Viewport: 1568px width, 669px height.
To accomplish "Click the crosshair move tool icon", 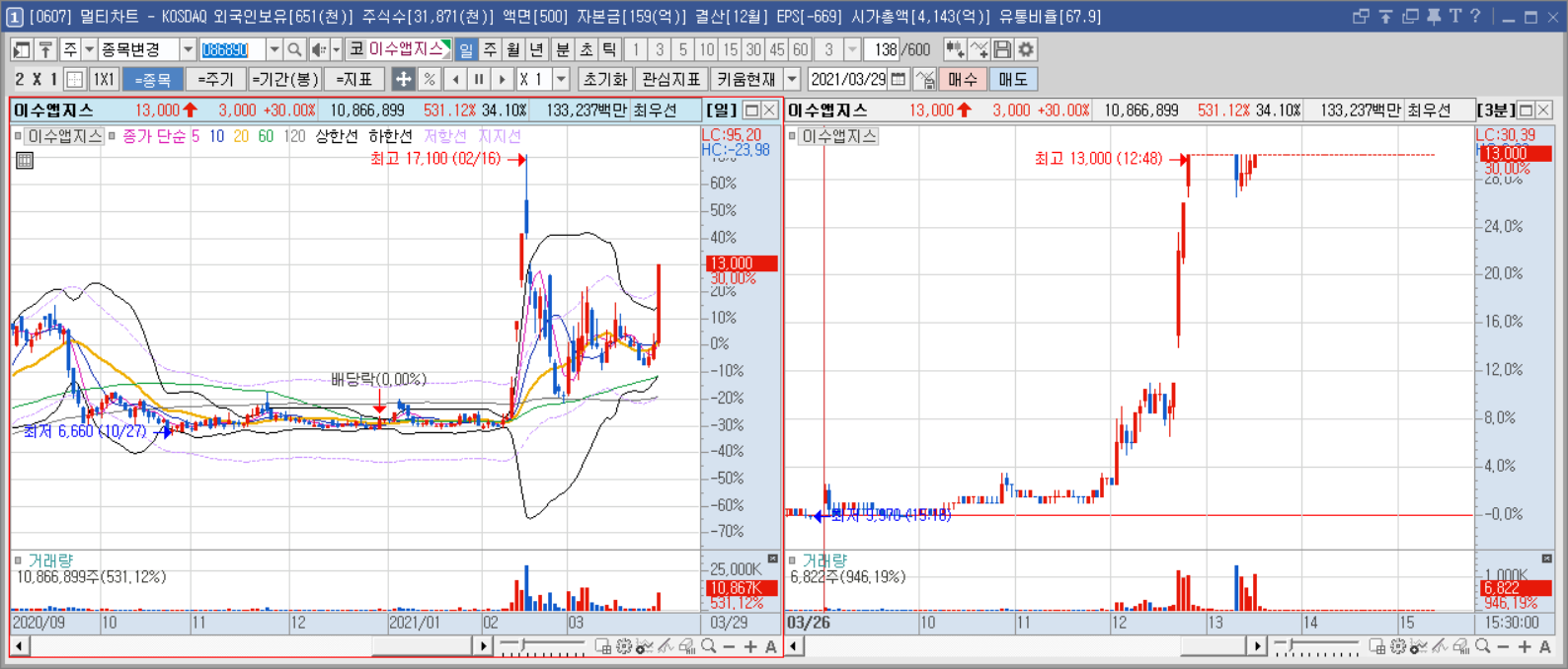I will [x=403, y=79].
